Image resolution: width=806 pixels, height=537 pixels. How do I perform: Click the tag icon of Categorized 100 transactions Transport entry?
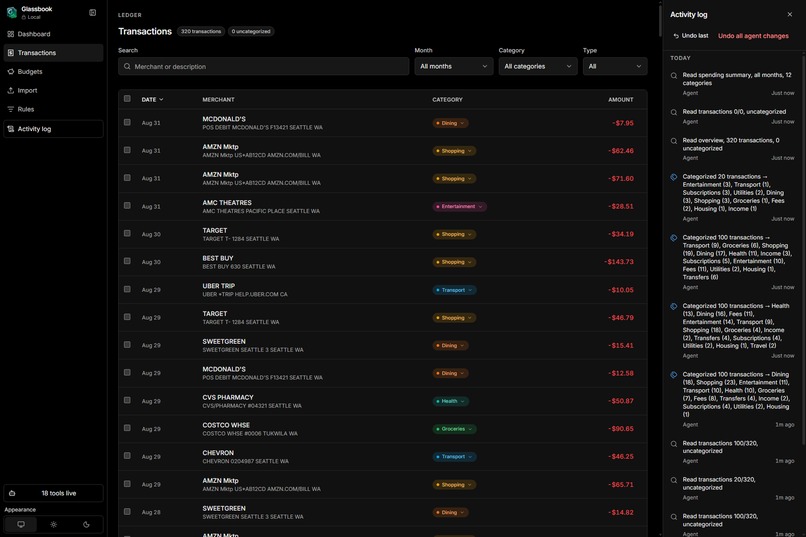pyautogui.click(x=674, y=238)
